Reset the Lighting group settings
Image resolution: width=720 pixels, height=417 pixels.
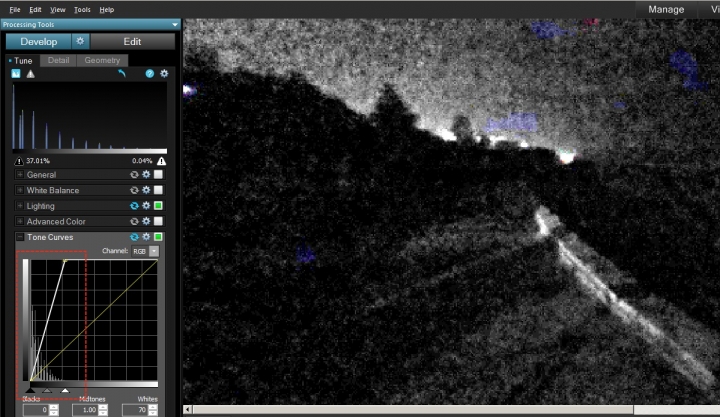[134, 206]
